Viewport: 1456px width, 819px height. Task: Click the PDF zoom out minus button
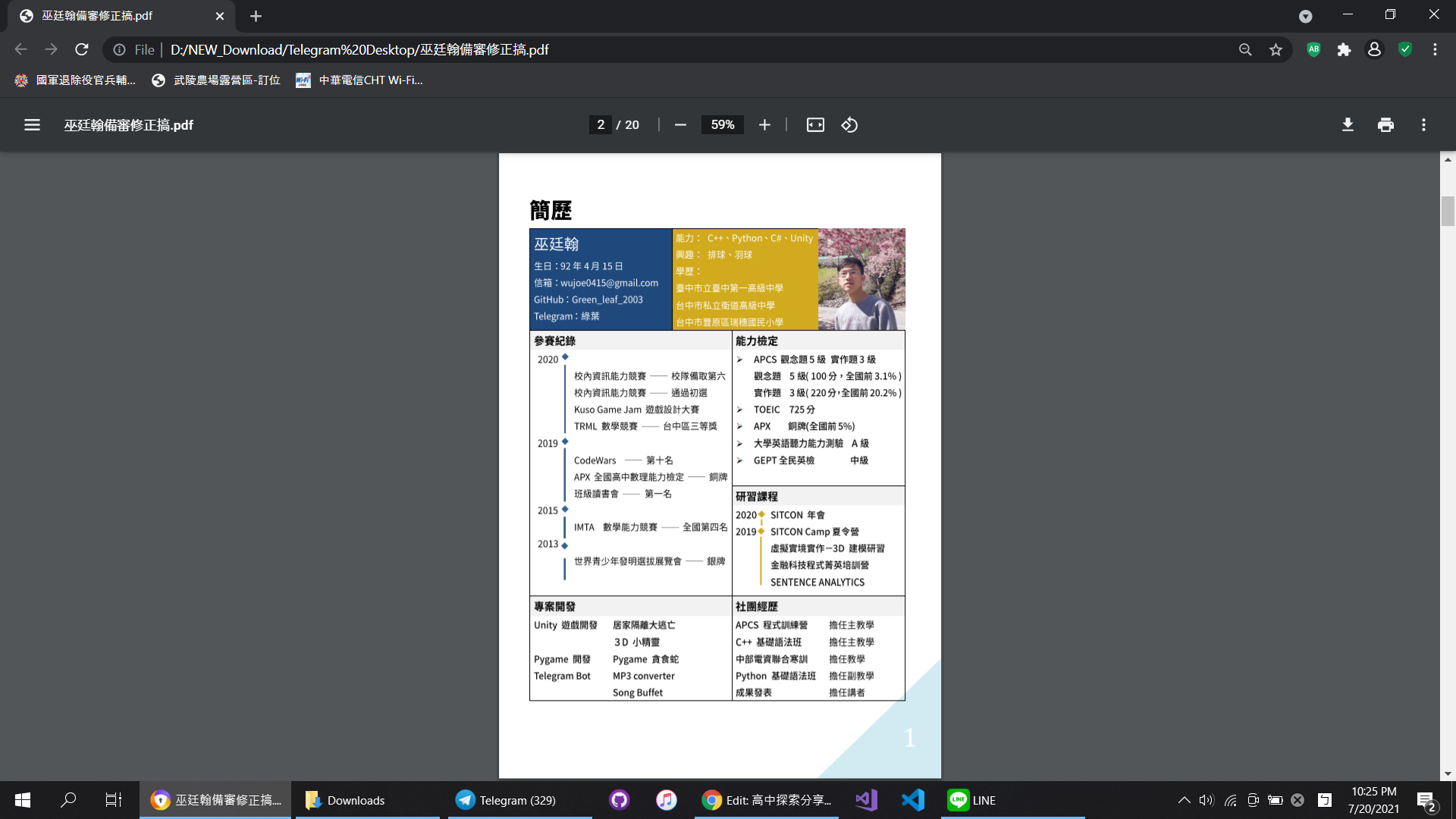coord(680,125)
